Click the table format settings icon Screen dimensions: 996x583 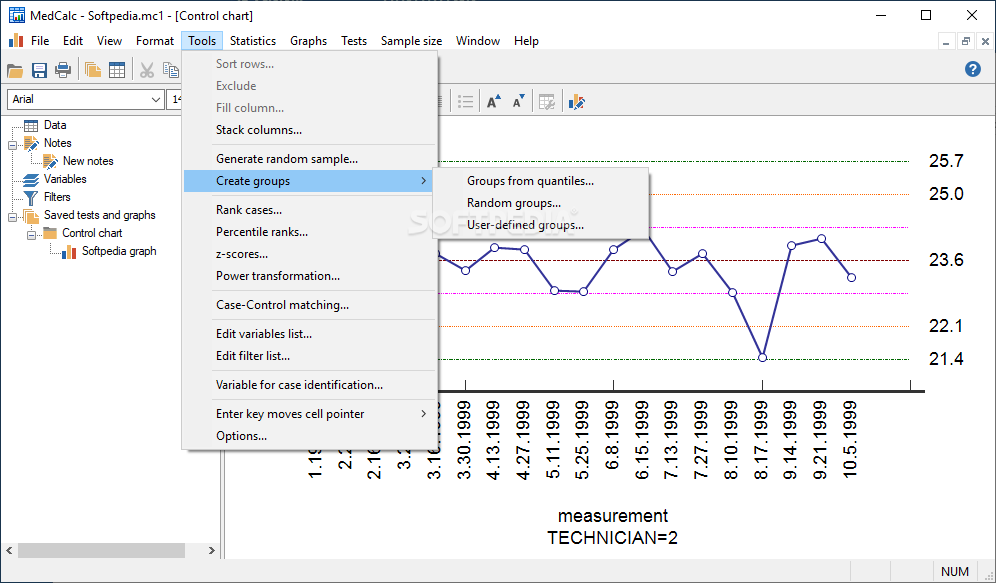[x=546, y=102]
